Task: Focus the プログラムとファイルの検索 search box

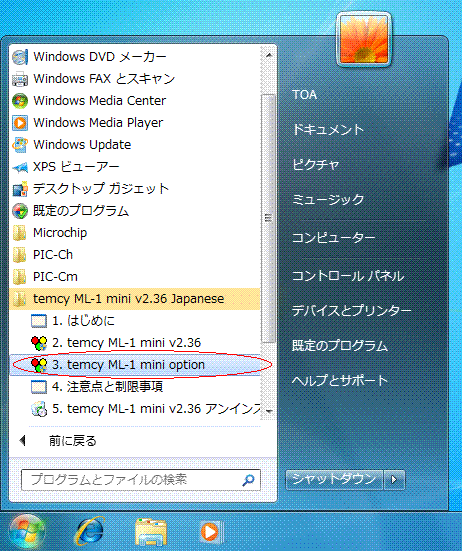Action: click(141, 480)
